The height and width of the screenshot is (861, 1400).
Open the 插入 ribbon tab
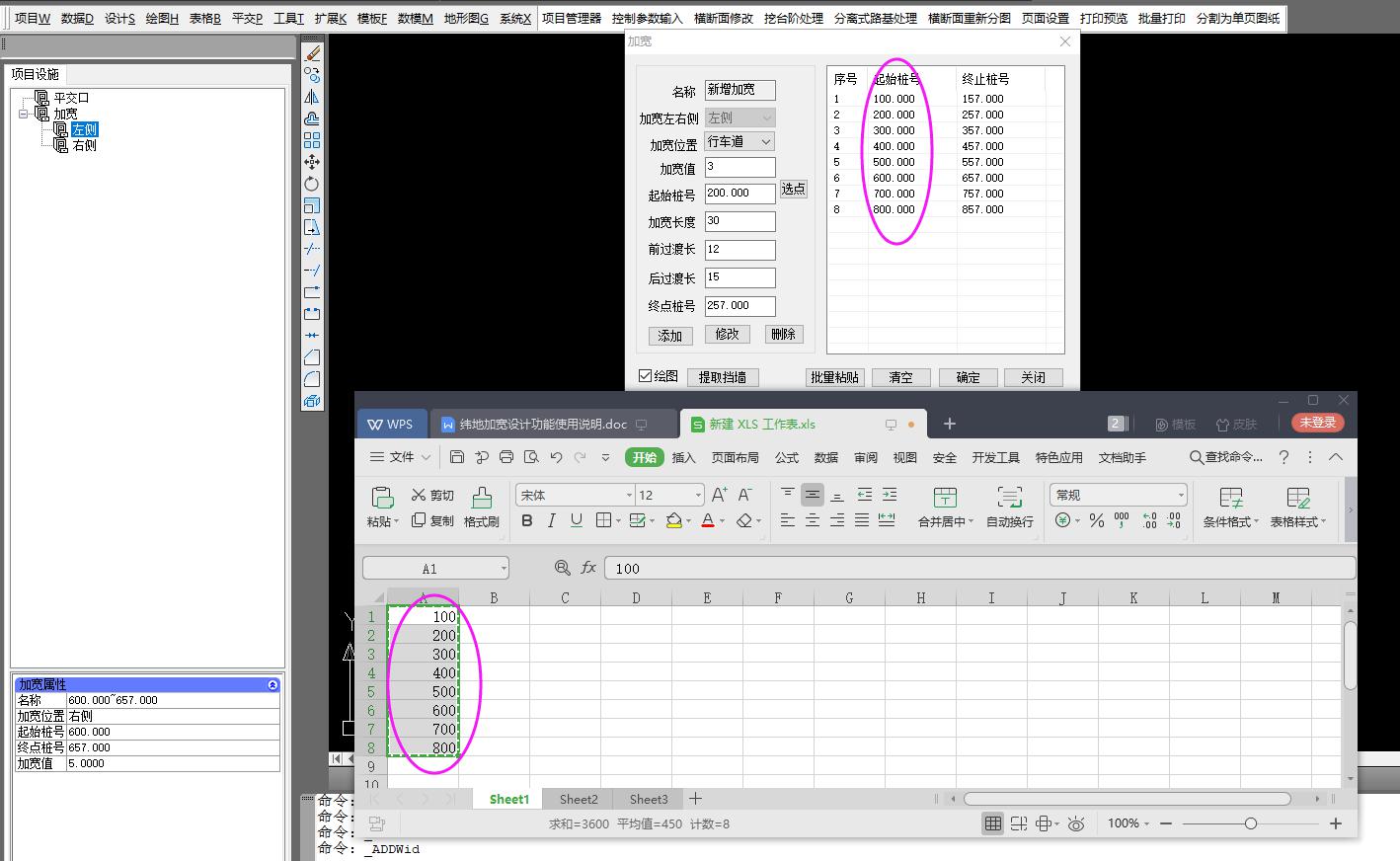683,457
